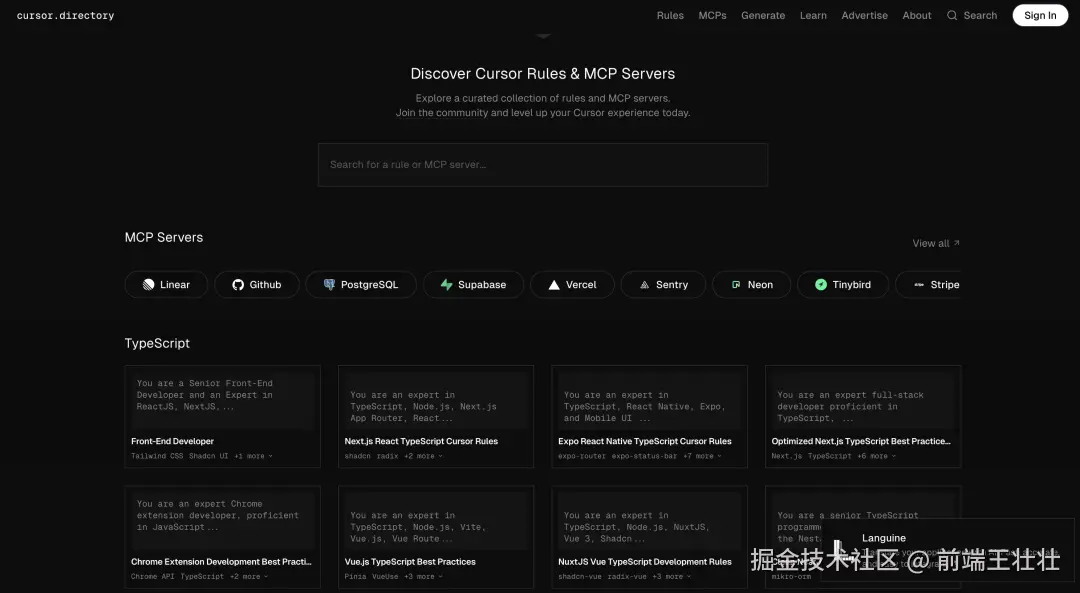
Task: Expand '+1 more' tags on Front-End Developer card
Action: [253, 456]
